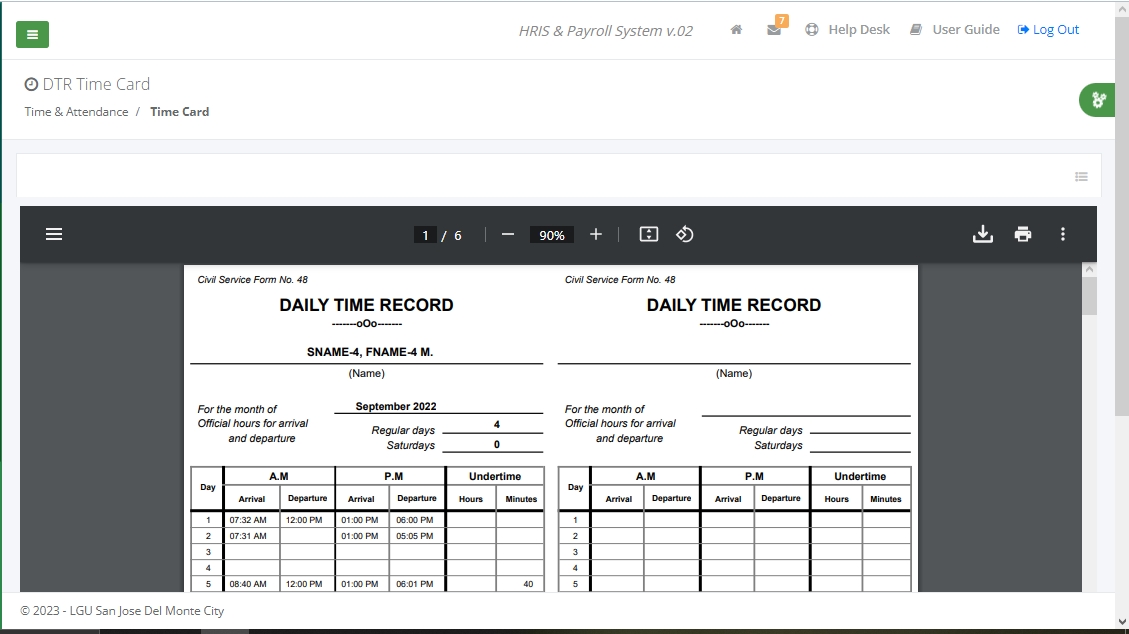The height and width of the screenshot is (634, 1129).
Task: Open the PDF viewer more actions menu
Action: click(1063, 235)
